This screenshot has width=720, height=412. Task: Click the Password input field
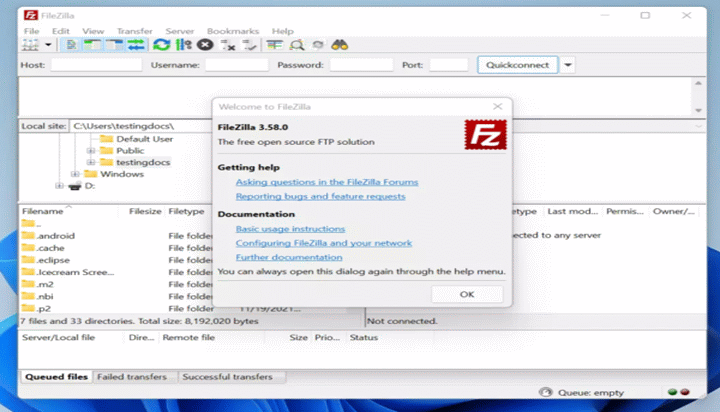(x=361, y=65)
